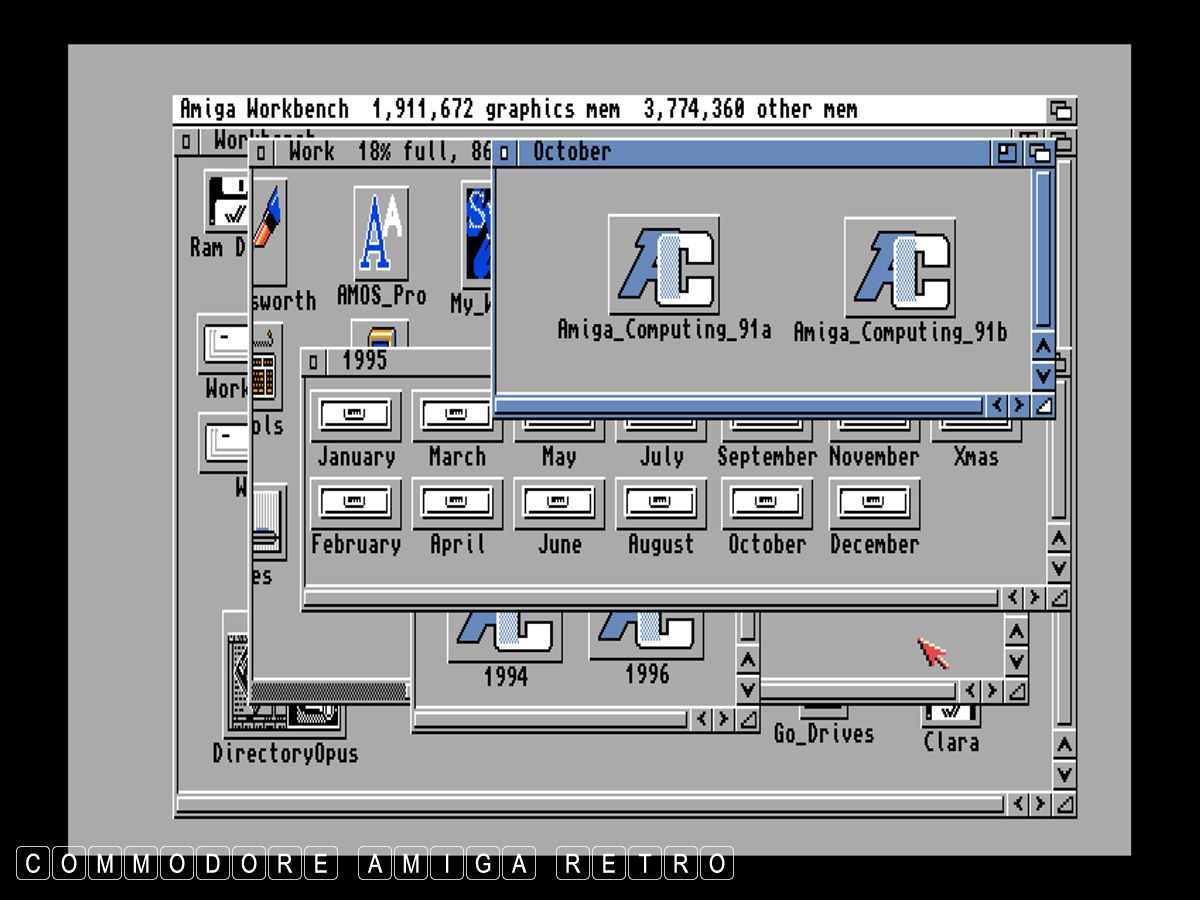Toggle the October window zoom gadget
Image resolution: width=1200 pixels, height=900 pixels.
coord(1007,153)
